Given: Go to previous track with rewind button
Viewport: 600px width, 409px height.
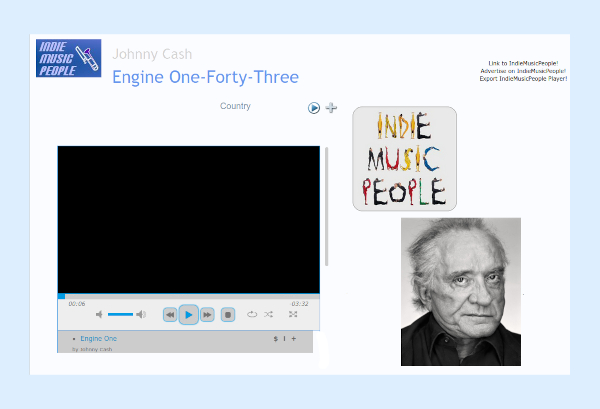Looking at the screenshot, I should click(x=170, y=315).
